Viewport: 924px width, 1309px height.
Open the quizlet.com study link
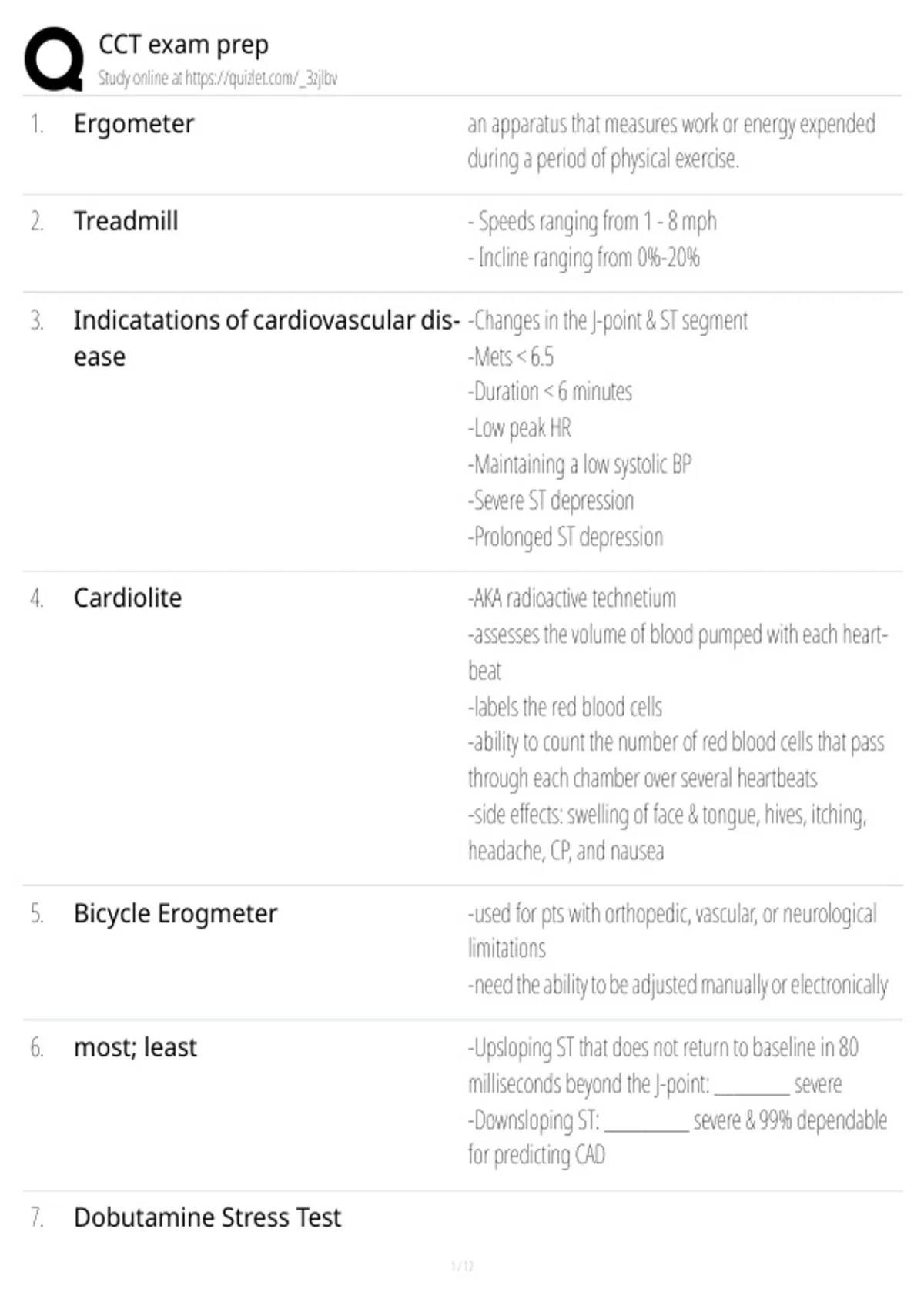tap(261, 78)
